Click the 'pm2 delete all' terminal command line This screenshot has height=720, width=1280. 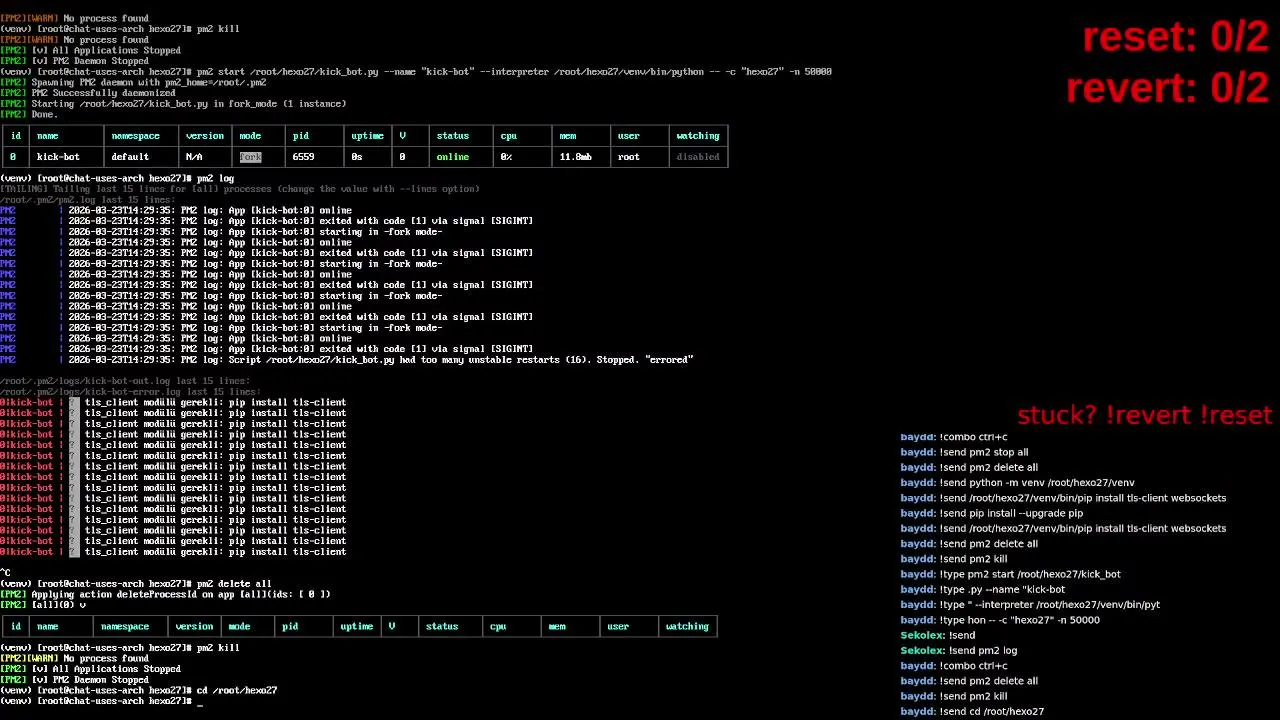136,584
